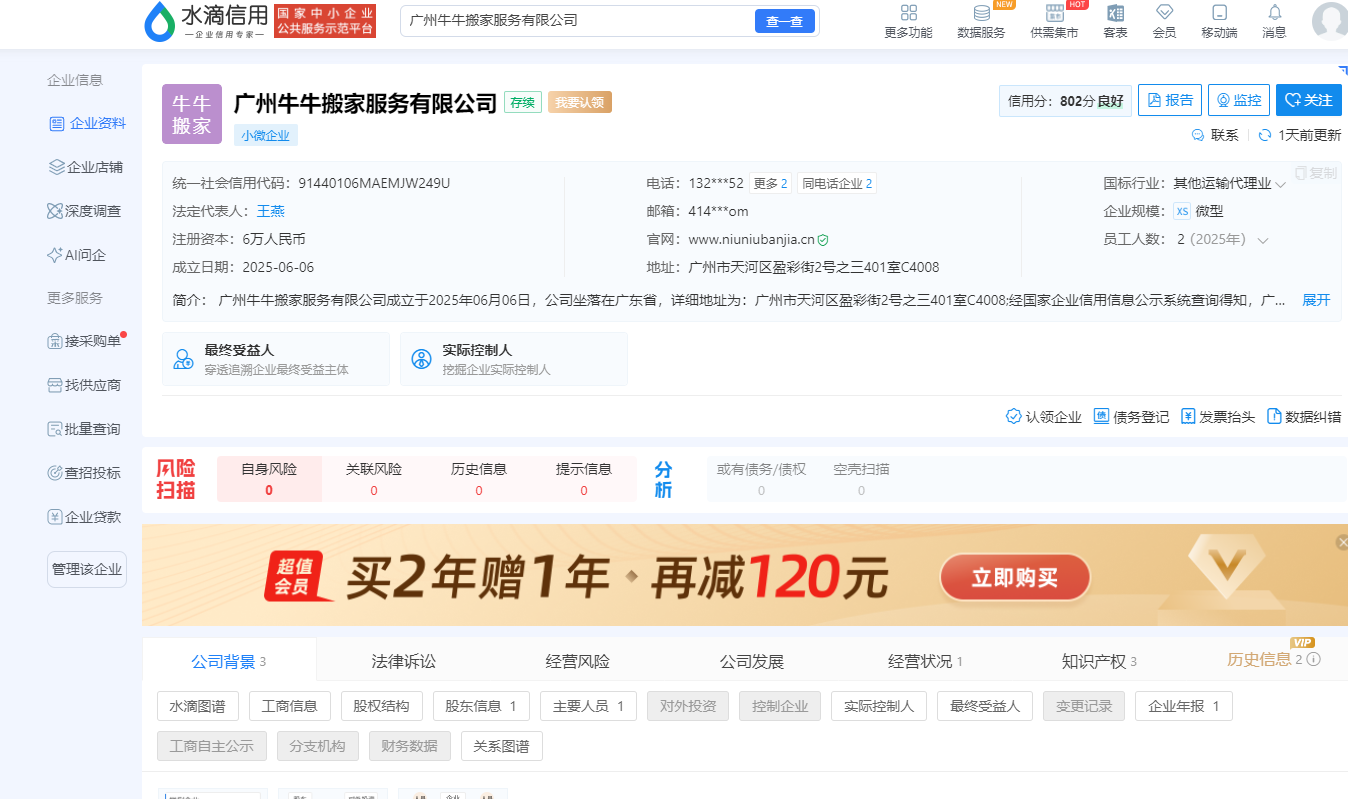
Task: Expand 国标行业 dropdown arrow
Action: (1280, 184)
